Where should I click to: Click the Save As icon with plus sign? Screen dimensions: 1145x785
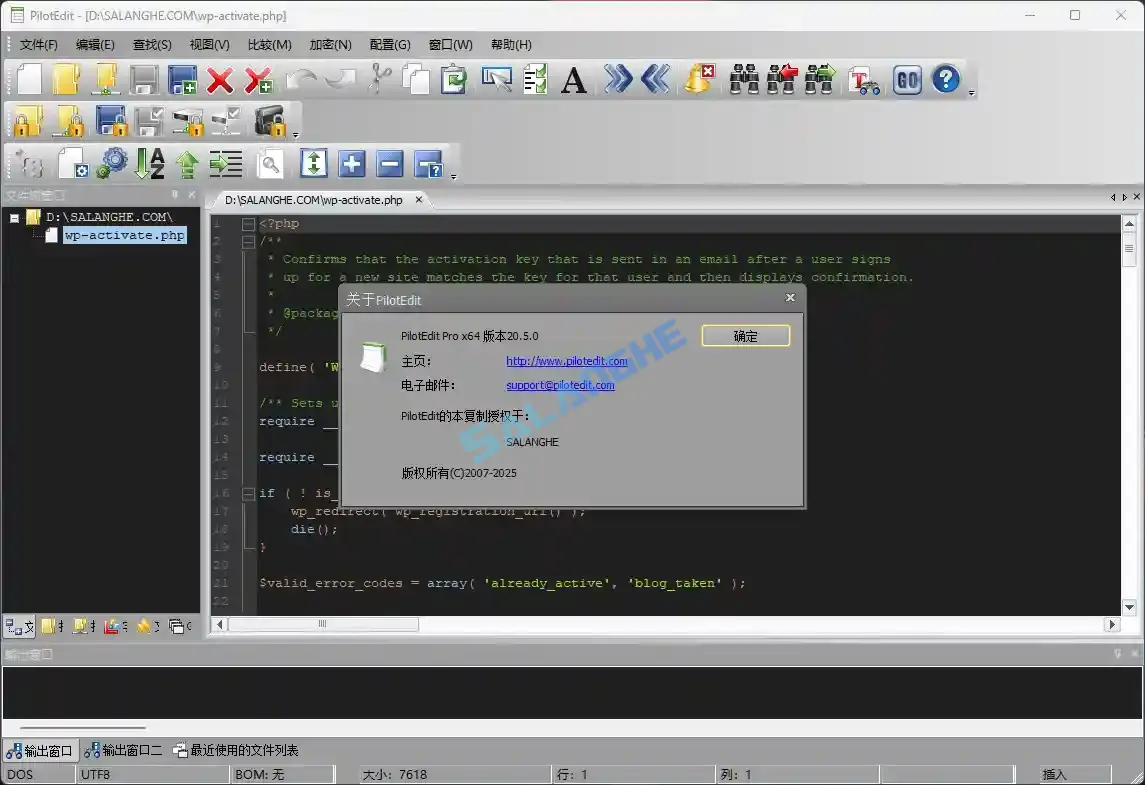(182, 79)
